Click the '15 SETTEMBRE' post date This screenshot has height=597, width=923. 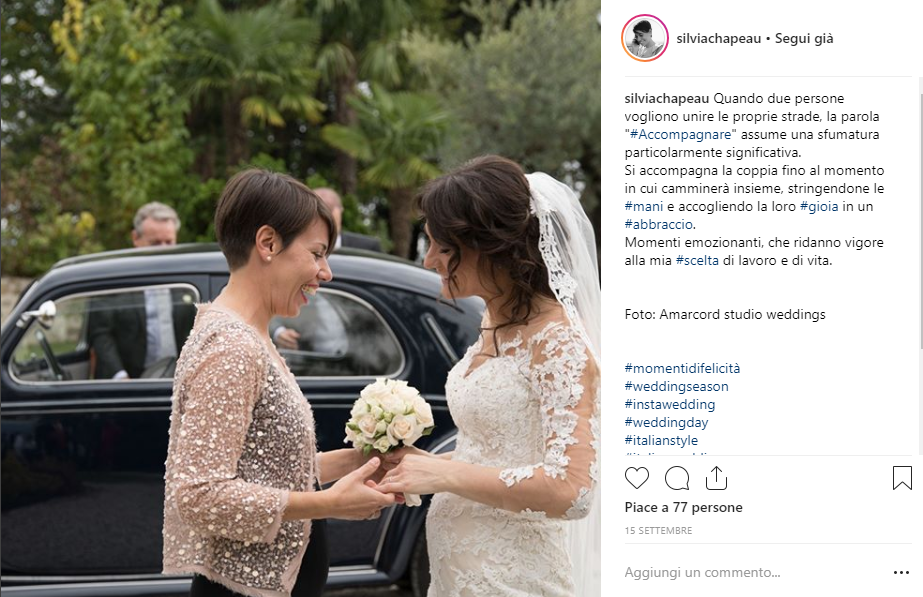[x=658, y=530]
